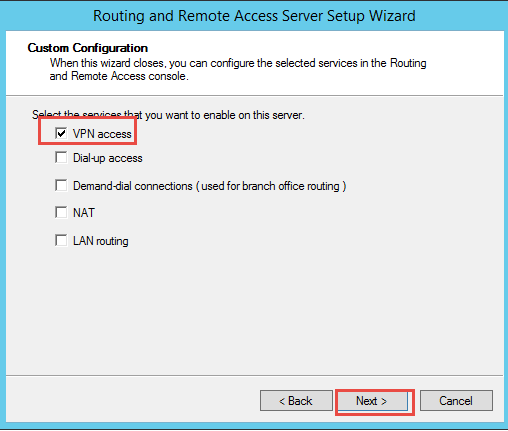Click the wizard title bar text
This screenshot has height=431, width=508.
point(254,16)
